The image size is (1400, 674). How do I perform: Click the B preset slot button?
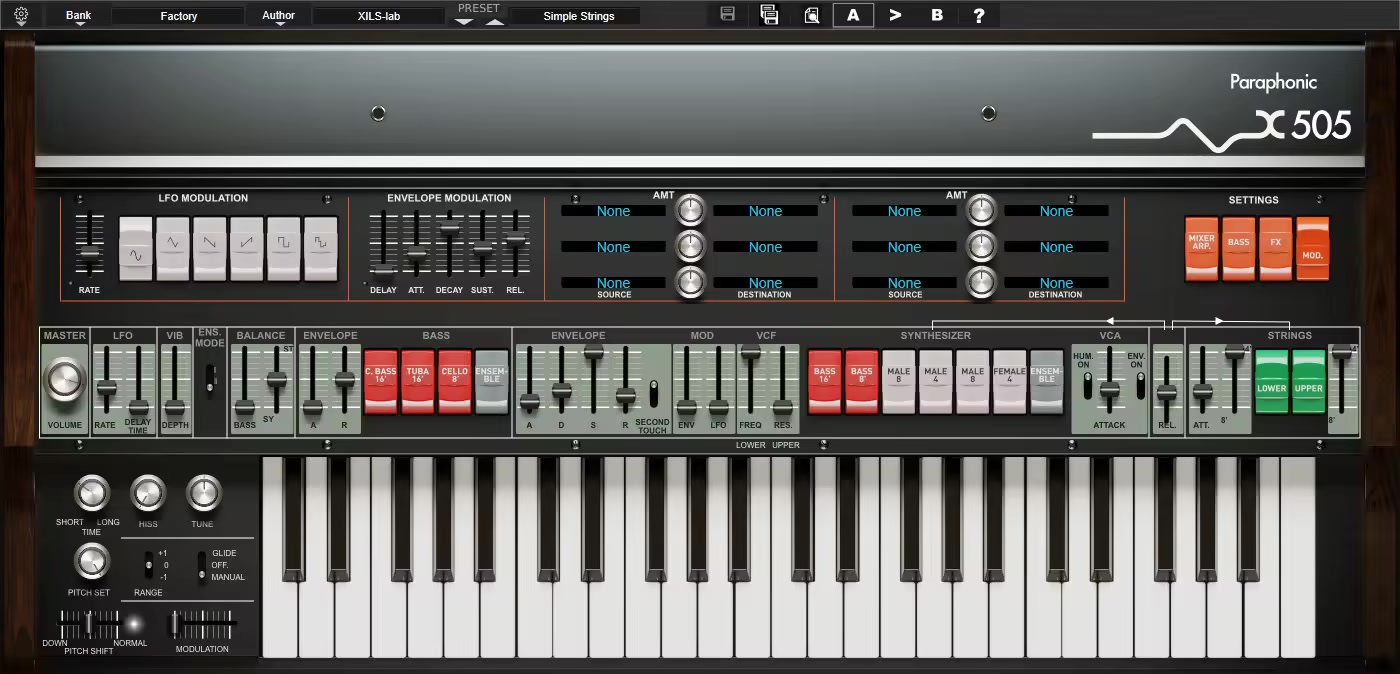coord(937,15)
